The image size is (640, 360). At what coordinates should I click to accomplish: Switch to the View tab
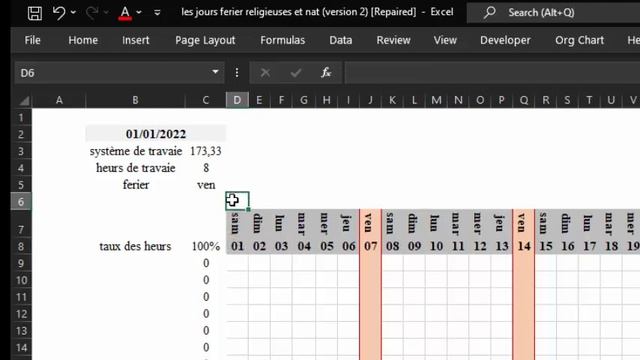click(x=445, y=40)
